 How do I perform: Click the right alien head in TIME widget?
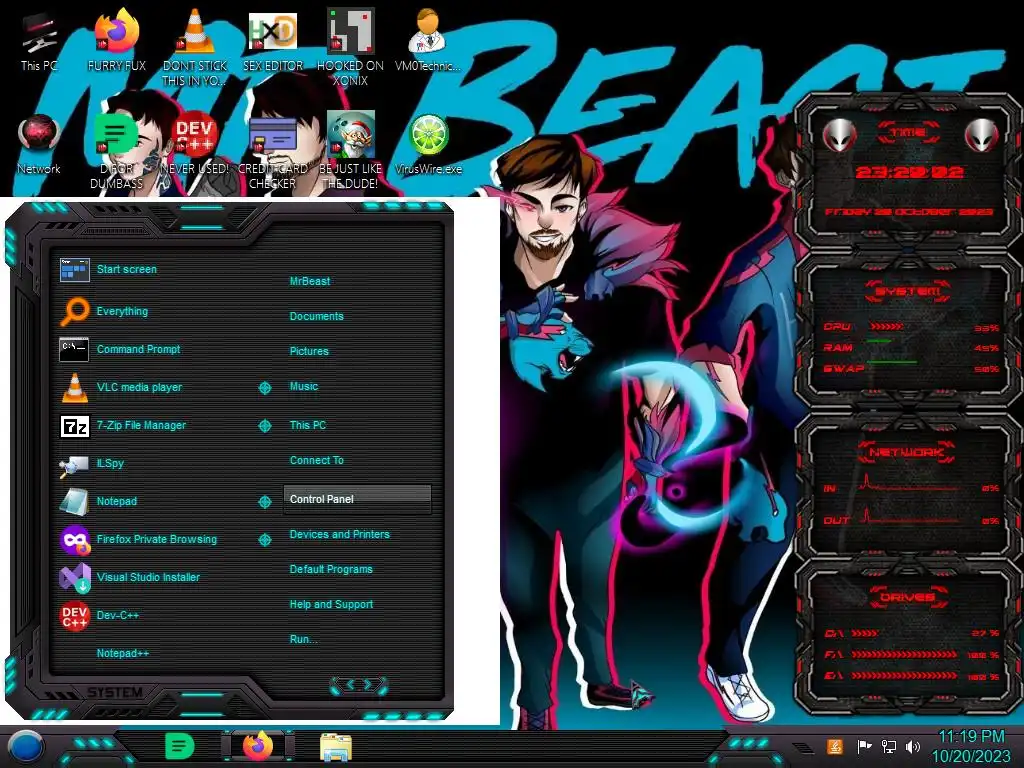click(x=982, y=135)
